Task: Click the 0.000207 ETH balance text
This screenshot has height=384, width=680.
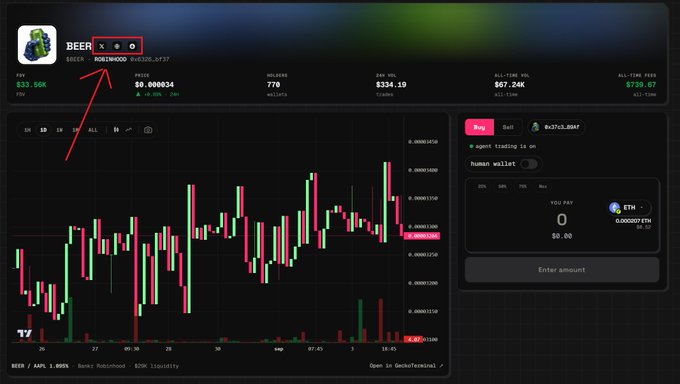Action: click(x=633, y=221)
